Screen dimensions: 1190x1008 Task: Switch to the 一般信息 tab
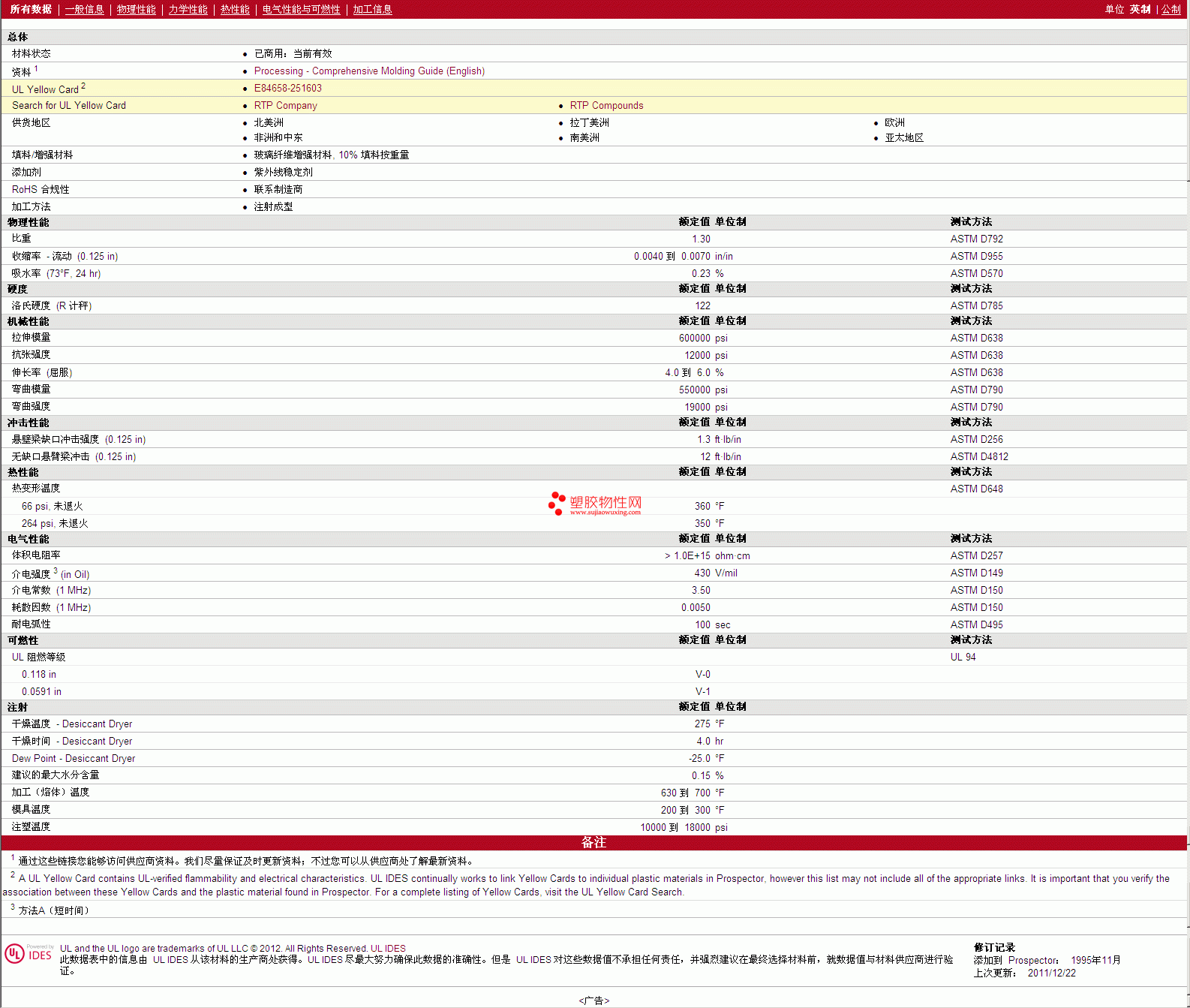84,9
